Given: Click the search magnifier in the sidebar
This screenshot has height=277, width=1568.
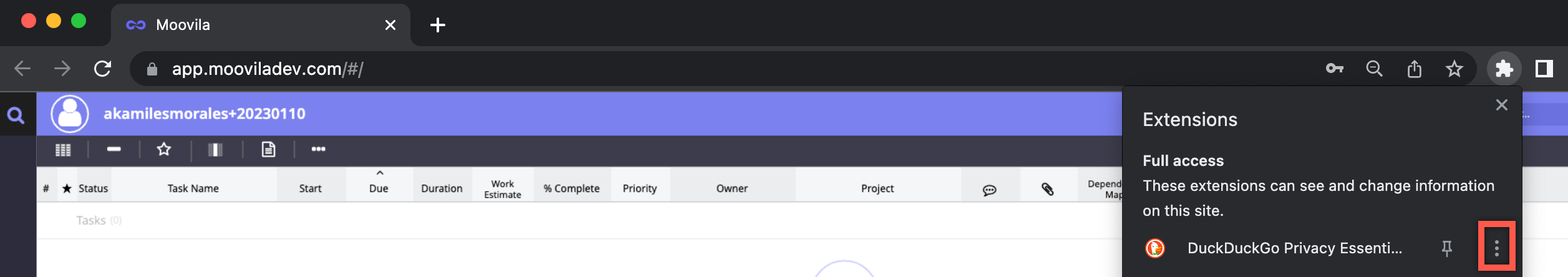Looking at the screenshot, I should coord(16,115).
